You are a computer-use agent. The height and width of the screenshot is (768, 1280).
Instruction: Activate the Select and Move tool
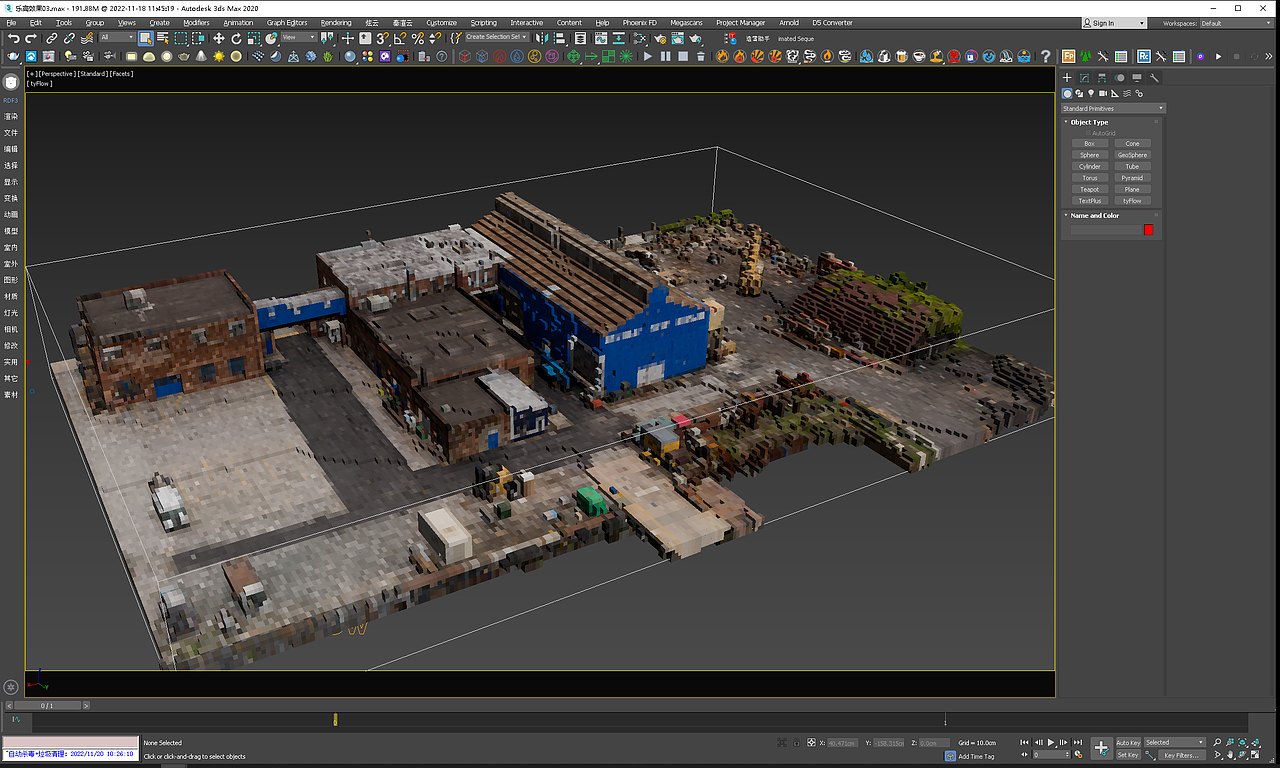coord(218,38)
